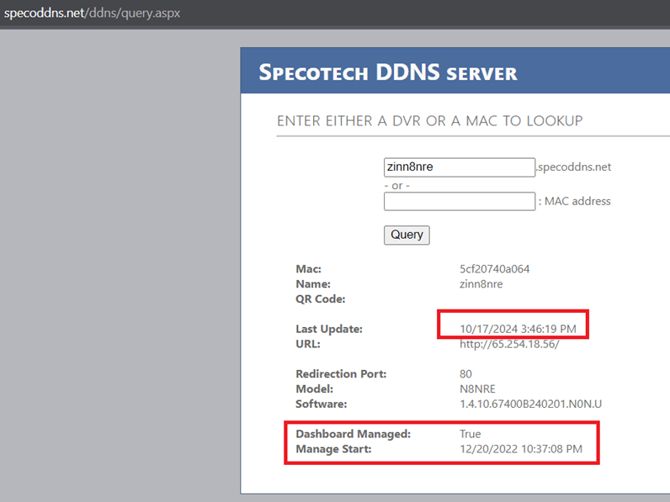Click the Model value N8NRE

click(477, 389)
